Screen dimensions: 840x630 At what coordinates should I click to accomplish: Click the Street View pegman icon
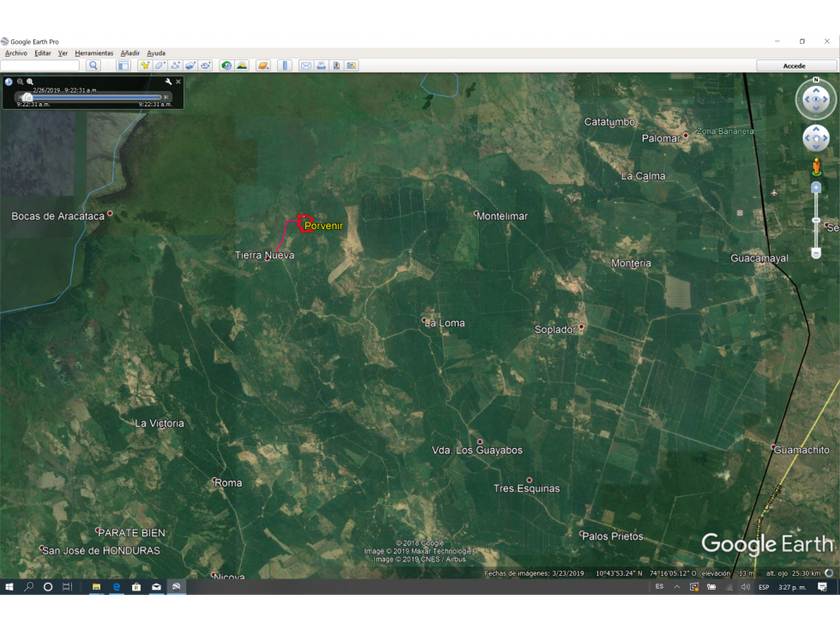pyautogui.click(x=816, y=167)
